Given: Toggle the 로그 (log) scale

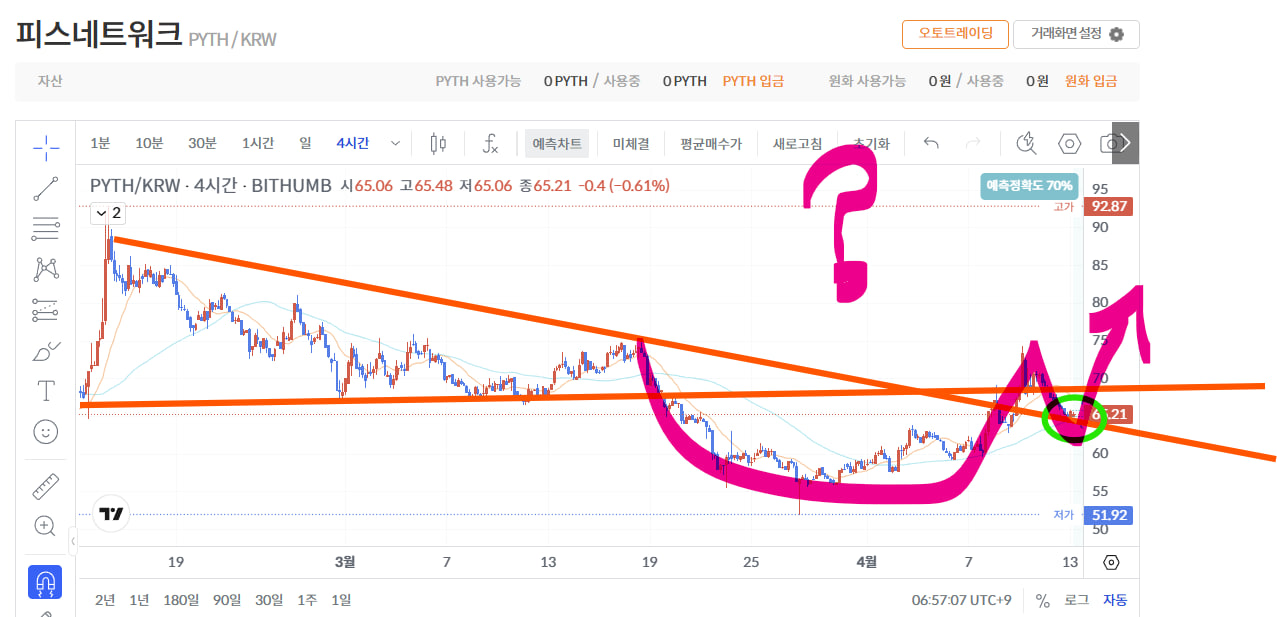Looking at the screenshot, I should click(1076, 600).
